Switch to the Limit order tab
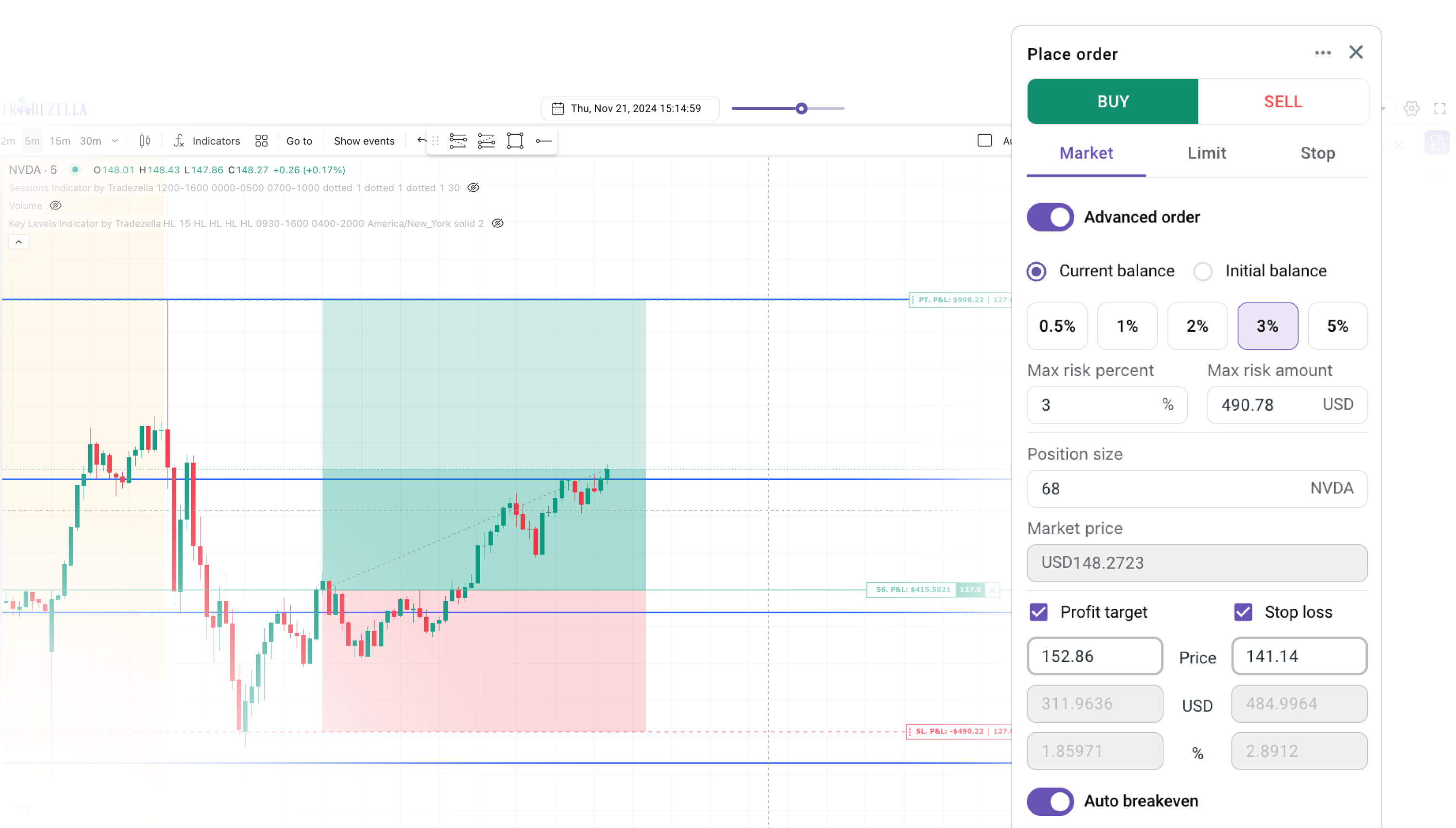This screenshot has width=1456, height=828. 1206,153
